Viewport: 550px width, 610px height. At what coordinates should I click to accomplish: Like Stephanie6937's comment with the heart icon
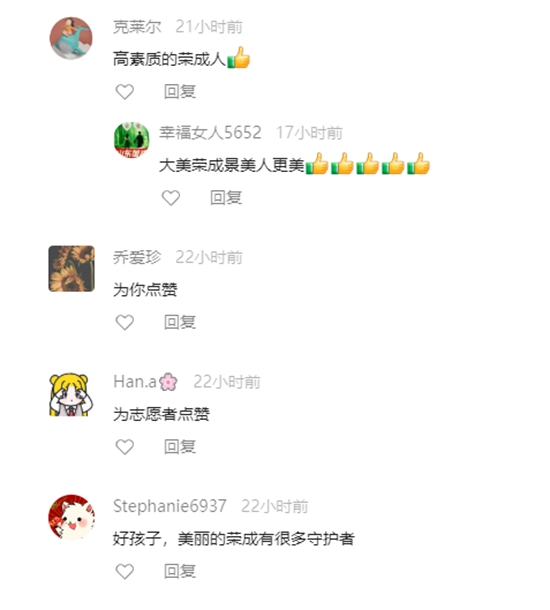click(125, 571)
